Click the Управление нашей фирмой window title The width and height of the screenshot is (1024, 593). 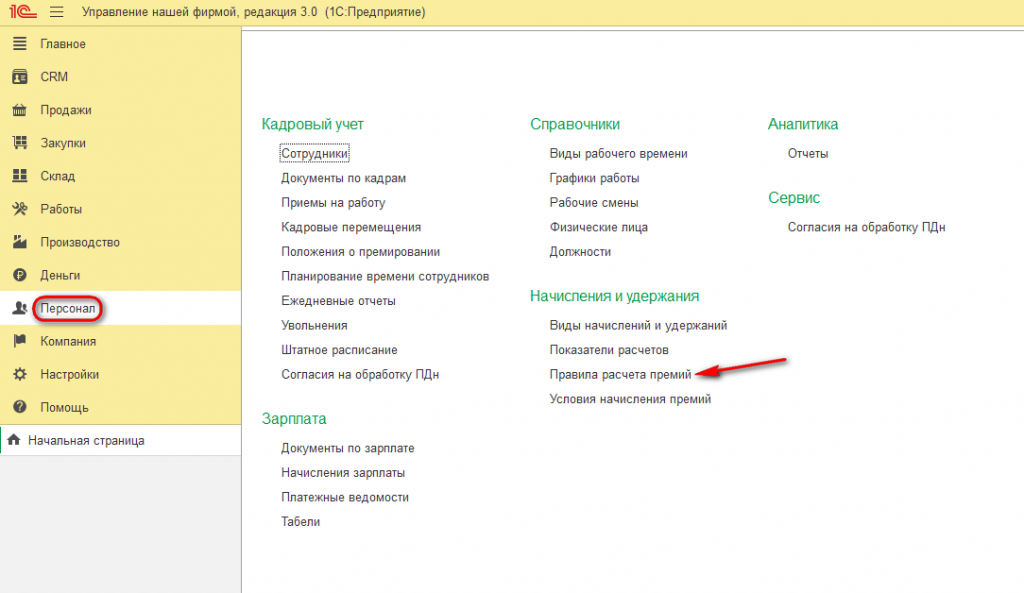click(x=253, y=12)
